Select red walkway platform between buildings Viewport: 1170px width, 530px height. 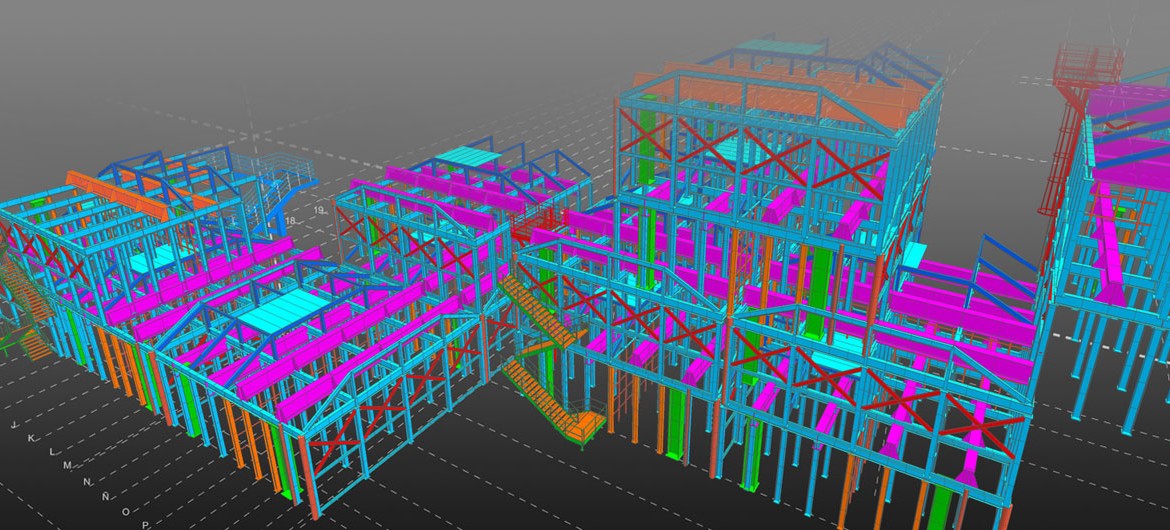530,225
